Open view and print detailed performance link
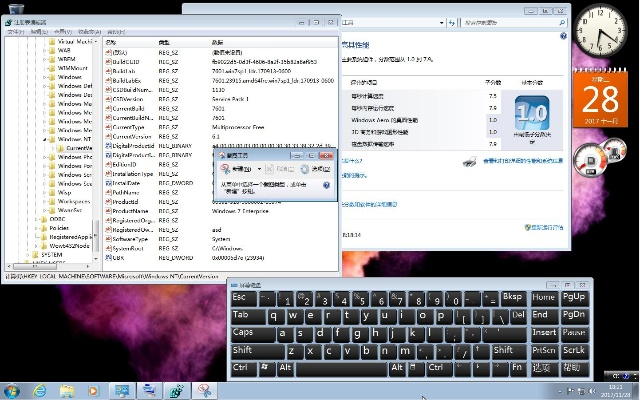 [523, 161]
